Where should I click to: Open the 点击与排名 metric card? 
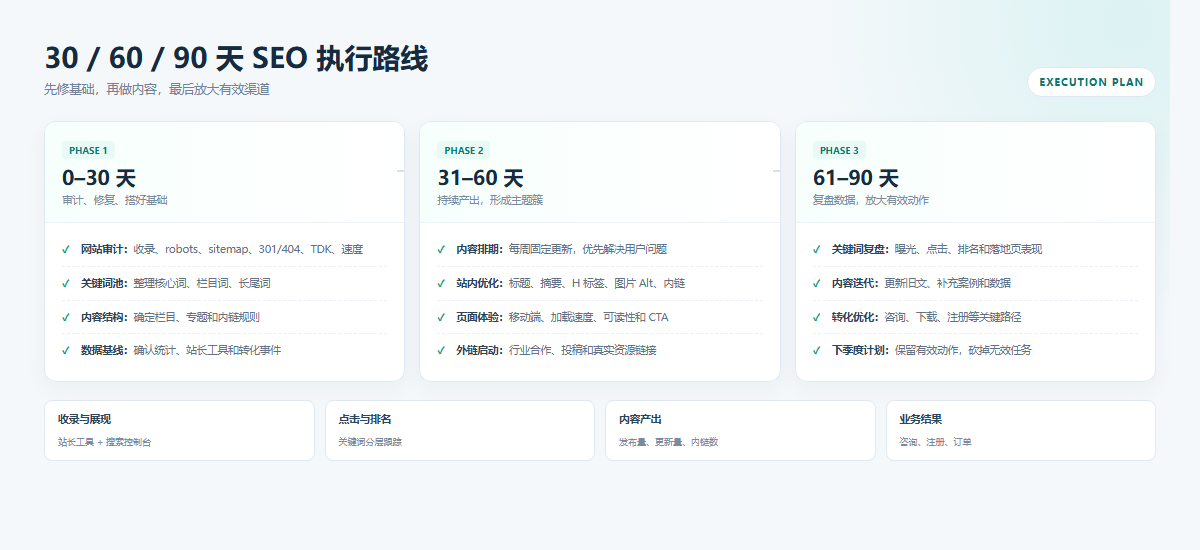460,431
